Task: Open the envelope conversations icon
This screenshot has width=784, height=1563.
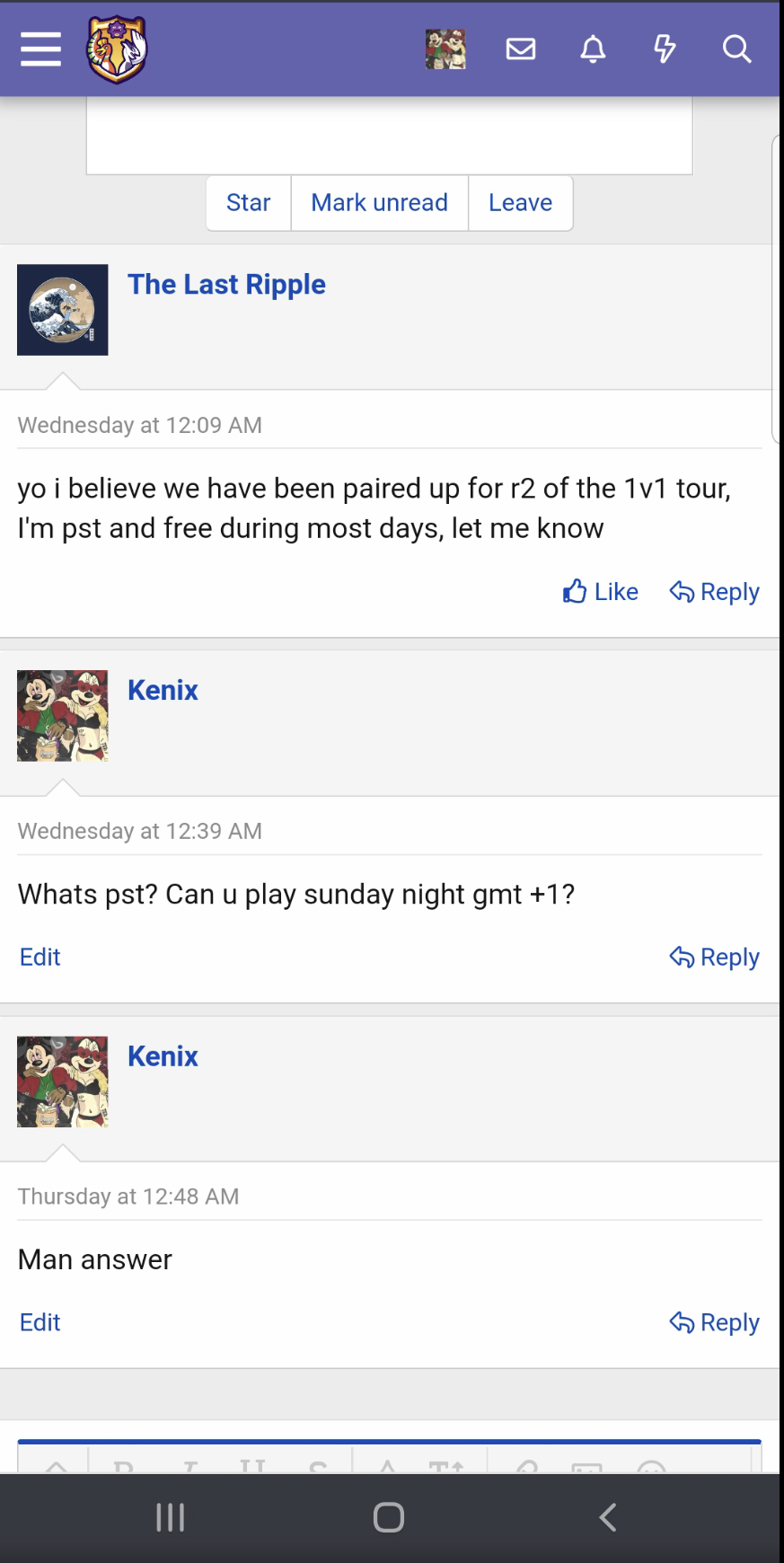Action: click(521, 49)
